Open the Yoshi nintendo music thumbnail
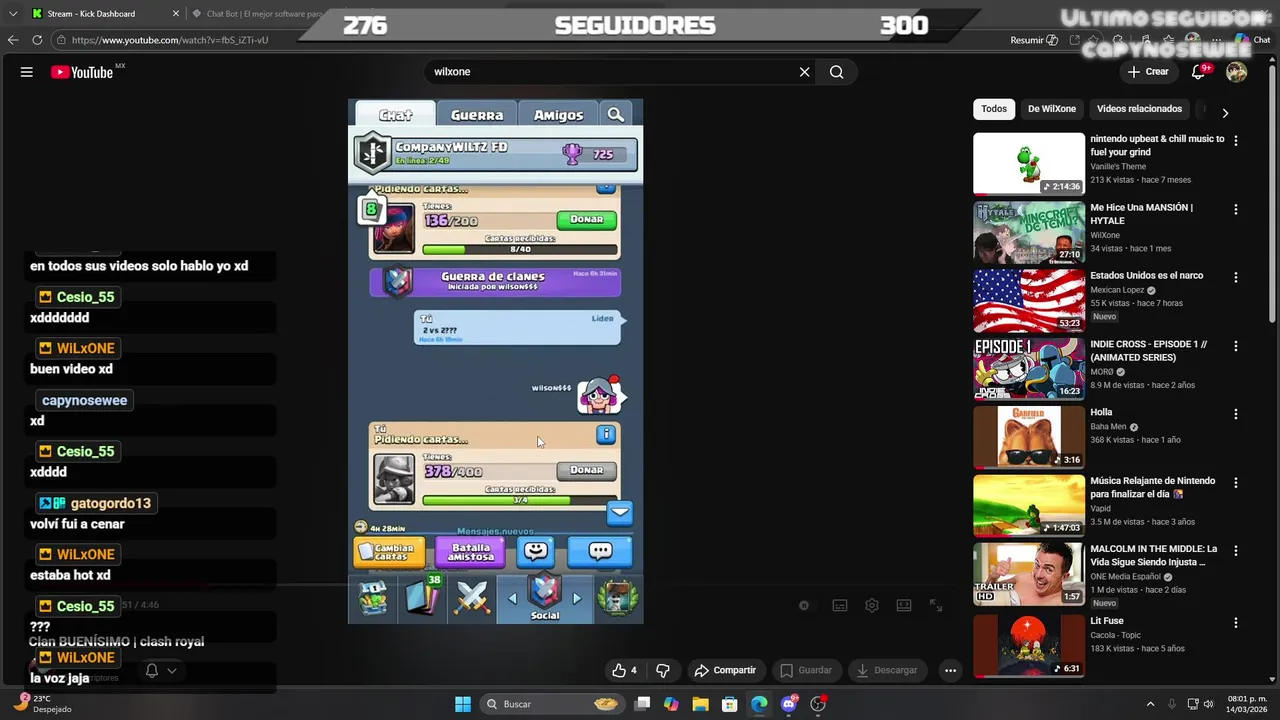This screenshot has height=720, width=1280. coord(1029,164)
